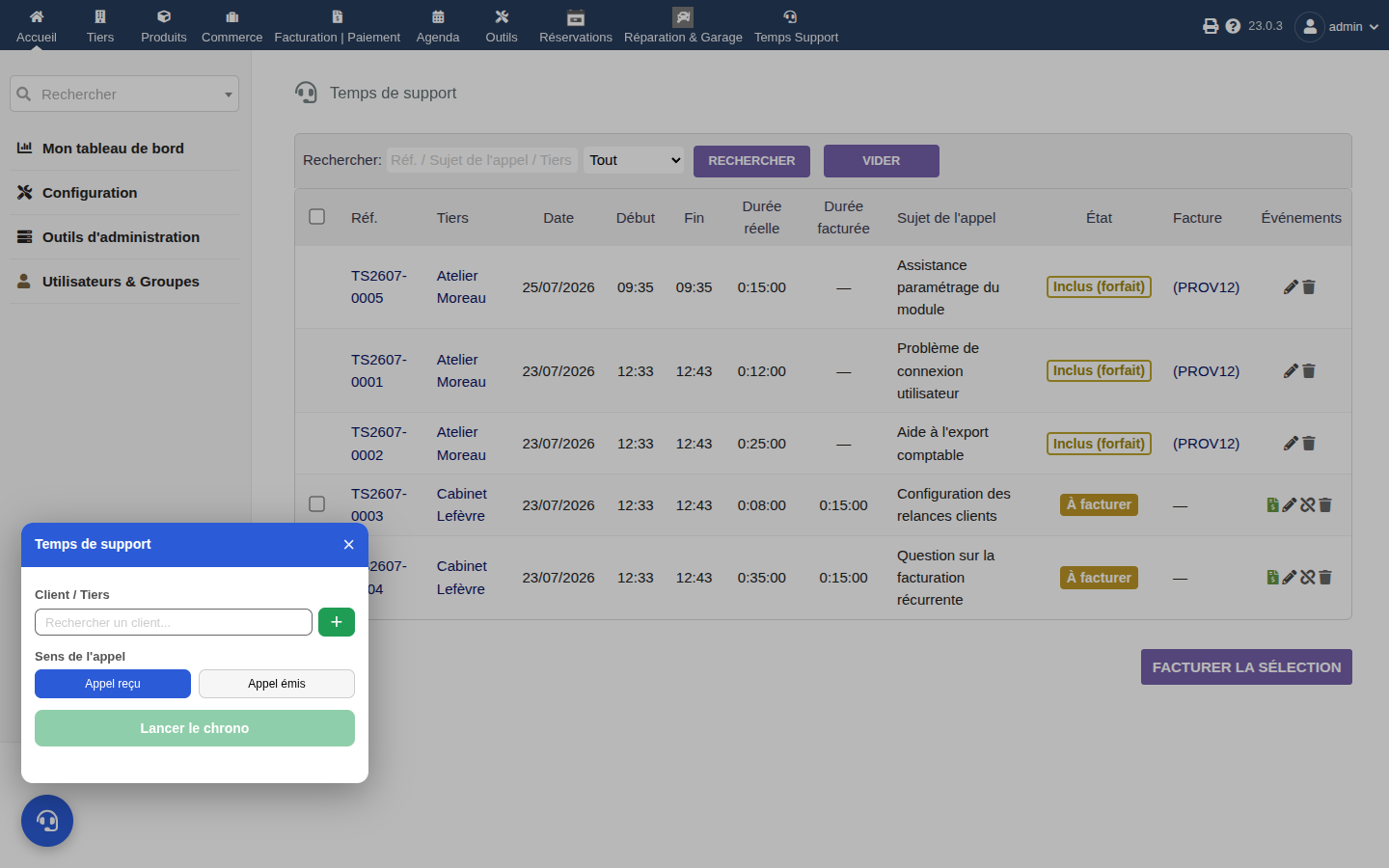Open the print icon in top bar

pos(1211,26)
